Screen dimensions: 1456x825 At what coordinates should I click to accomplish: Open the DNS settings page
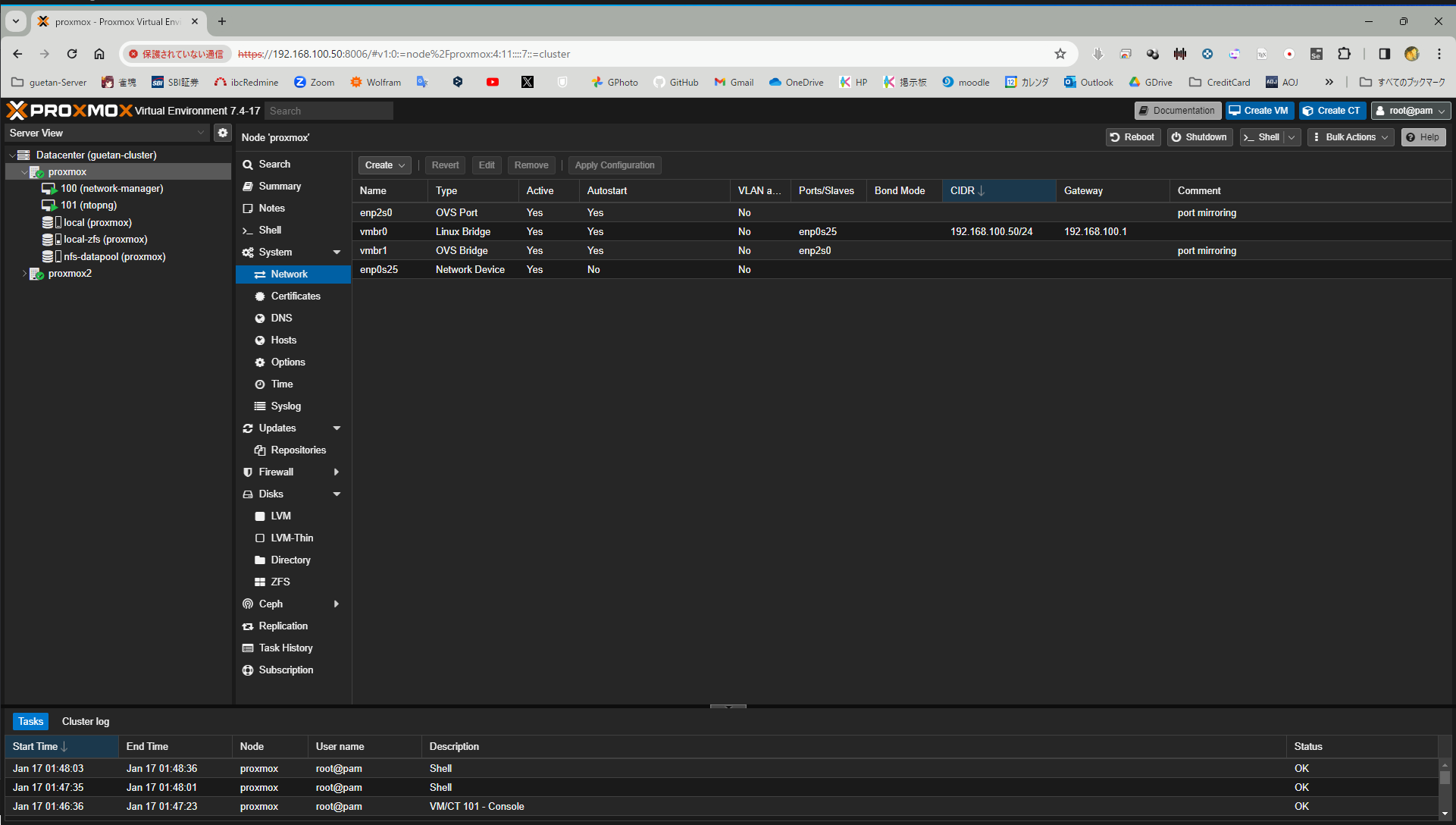point(281,318)
